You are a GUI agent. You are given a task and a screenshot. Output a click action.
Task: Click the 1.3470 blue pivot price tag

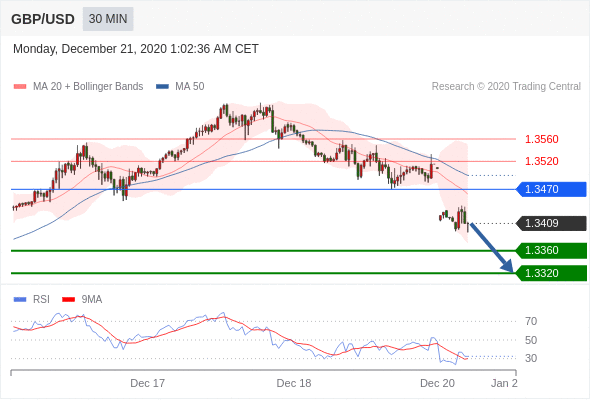coord(551,189)
